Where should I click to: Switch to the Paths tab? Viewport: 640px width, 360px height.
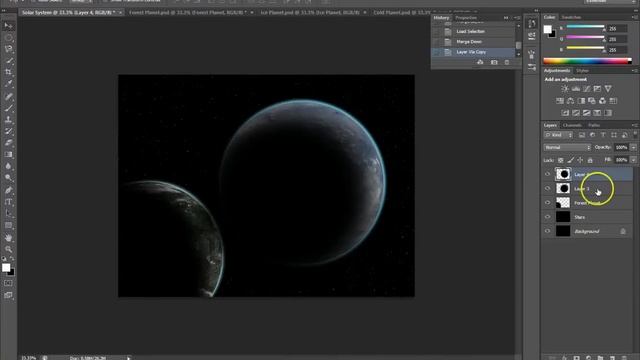pyautogui.click(x=594, y=125)
